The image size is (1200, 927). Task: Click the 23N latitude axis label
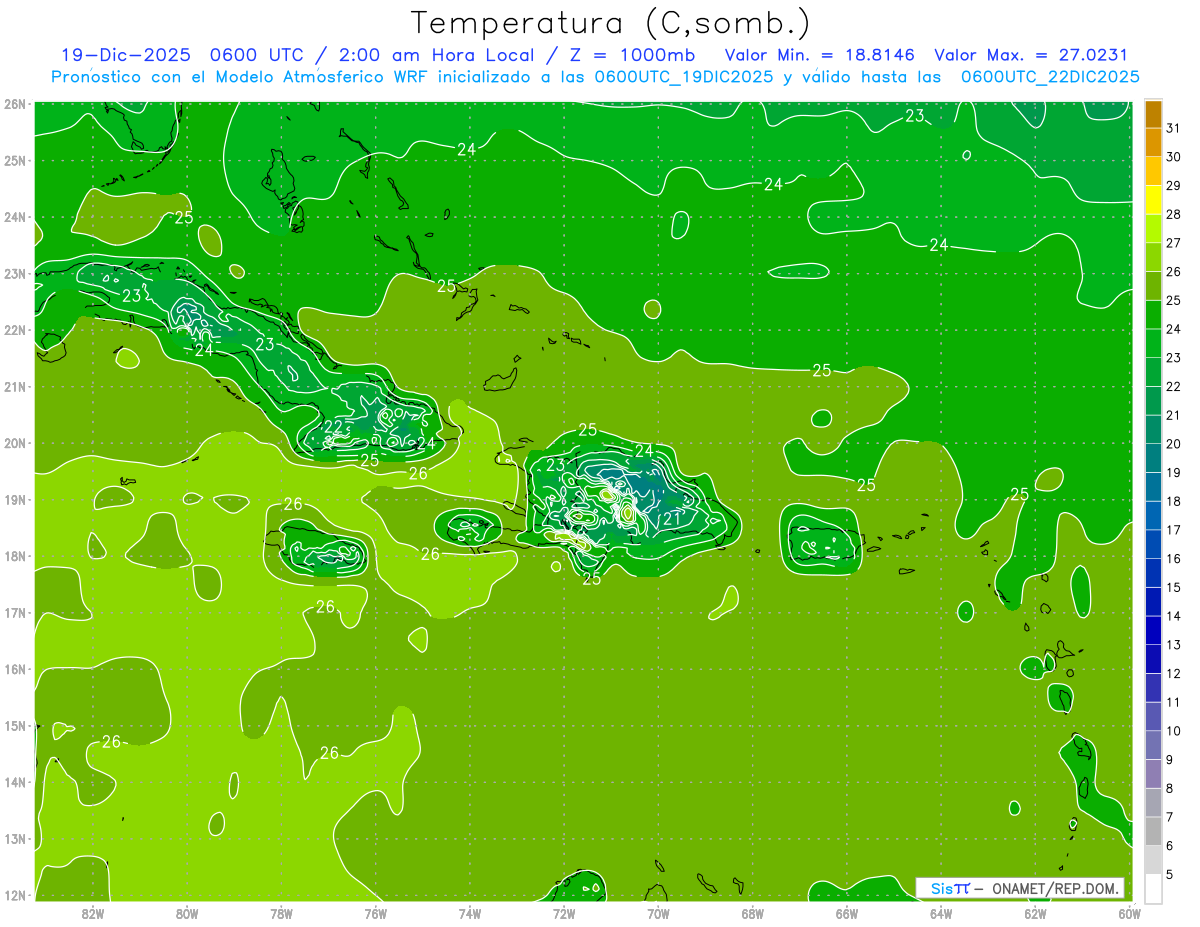14,273
